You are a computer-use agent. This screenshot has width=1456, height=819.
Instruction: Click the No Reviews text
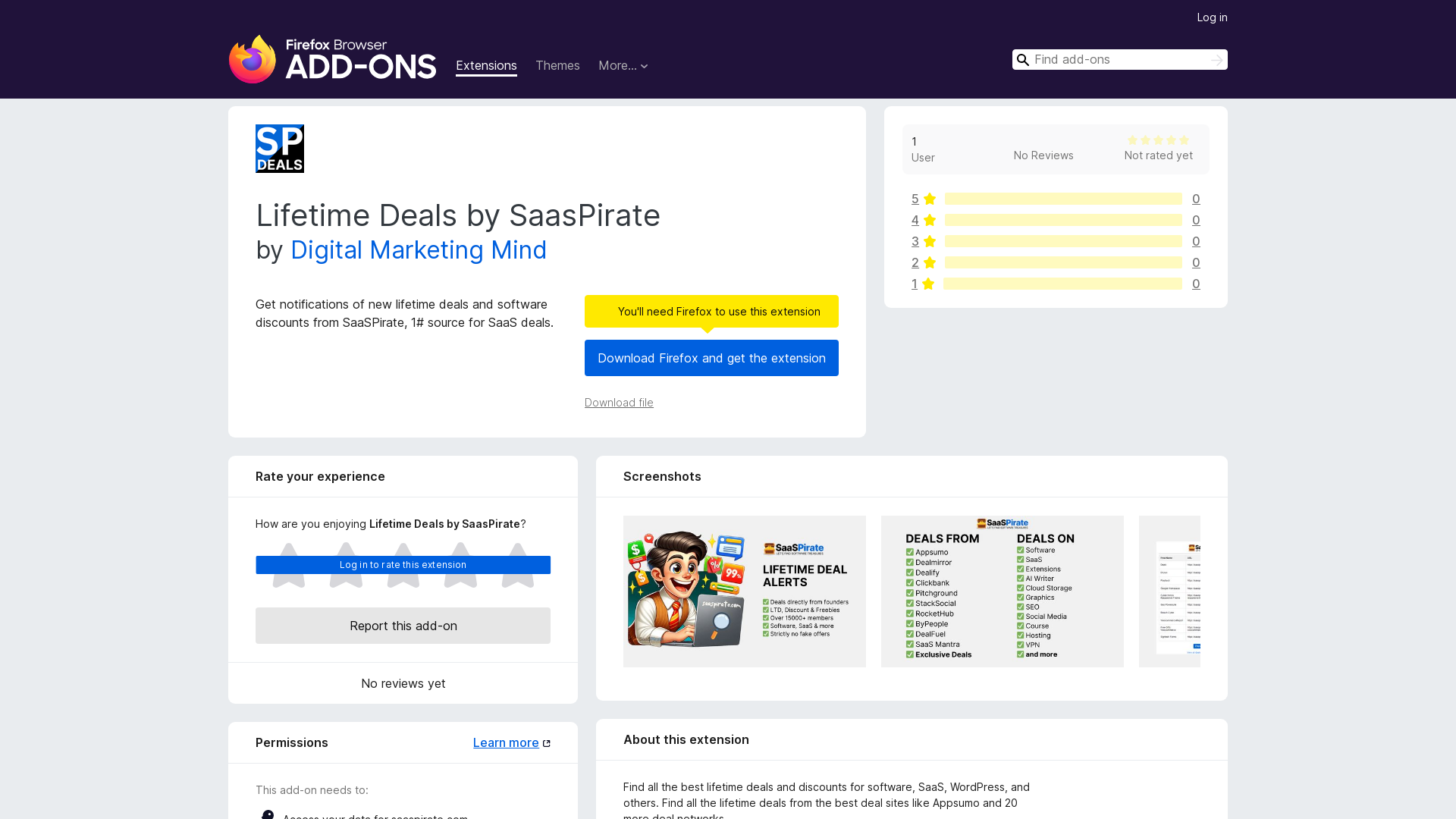coord(1043,155)
